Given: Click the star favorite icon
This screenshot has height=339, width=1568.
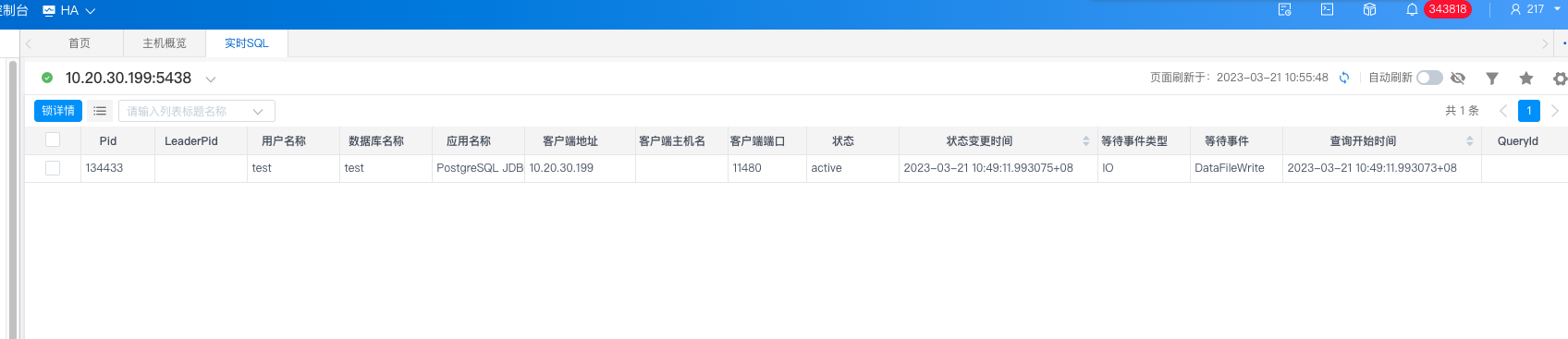Looking at the screenshot, I should [1526, 79].
